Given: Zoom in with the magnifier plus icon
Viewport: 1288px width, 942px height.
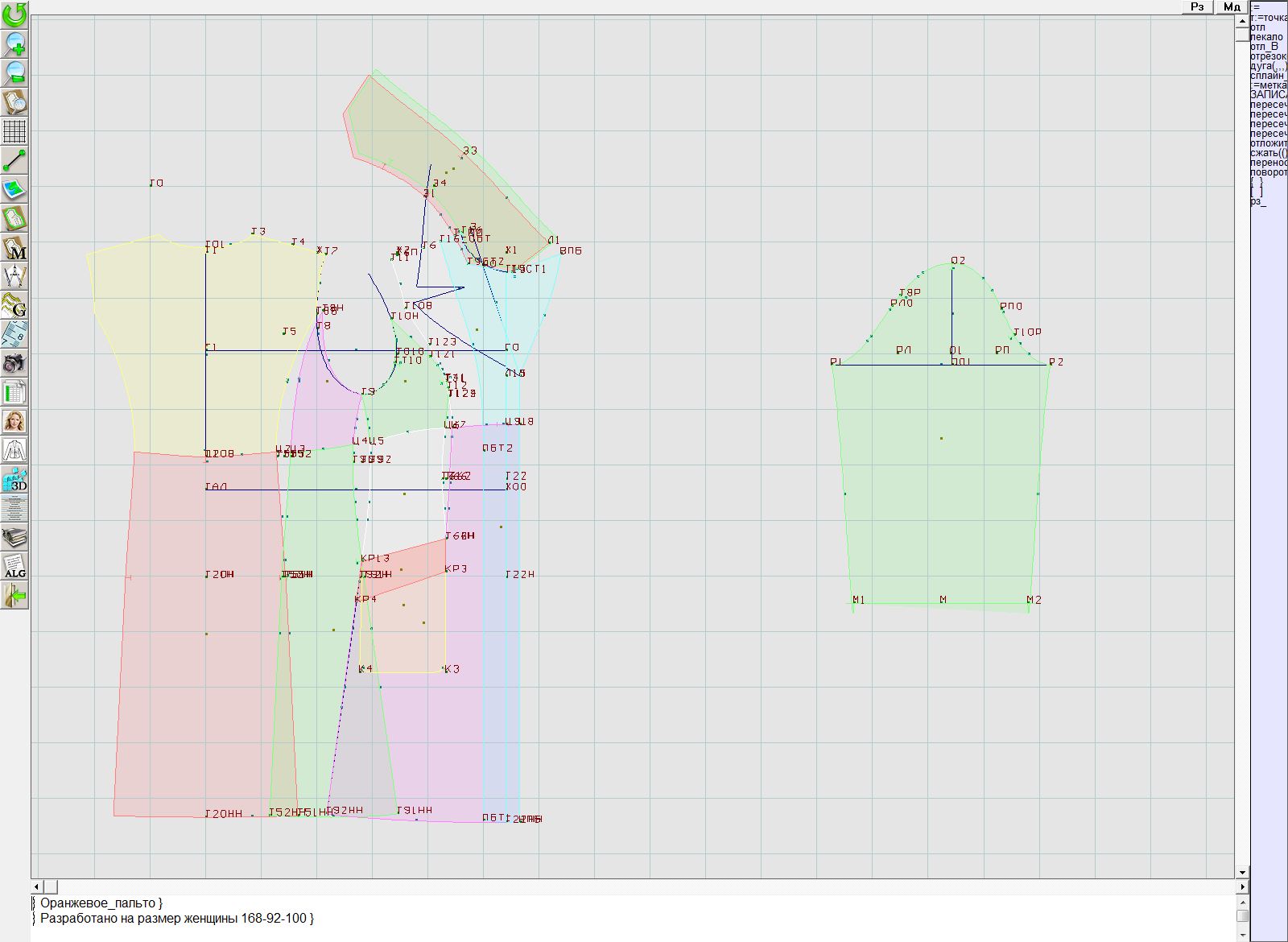Looking at the screenshot, I should pyautogui.click(x=14, y=43).
